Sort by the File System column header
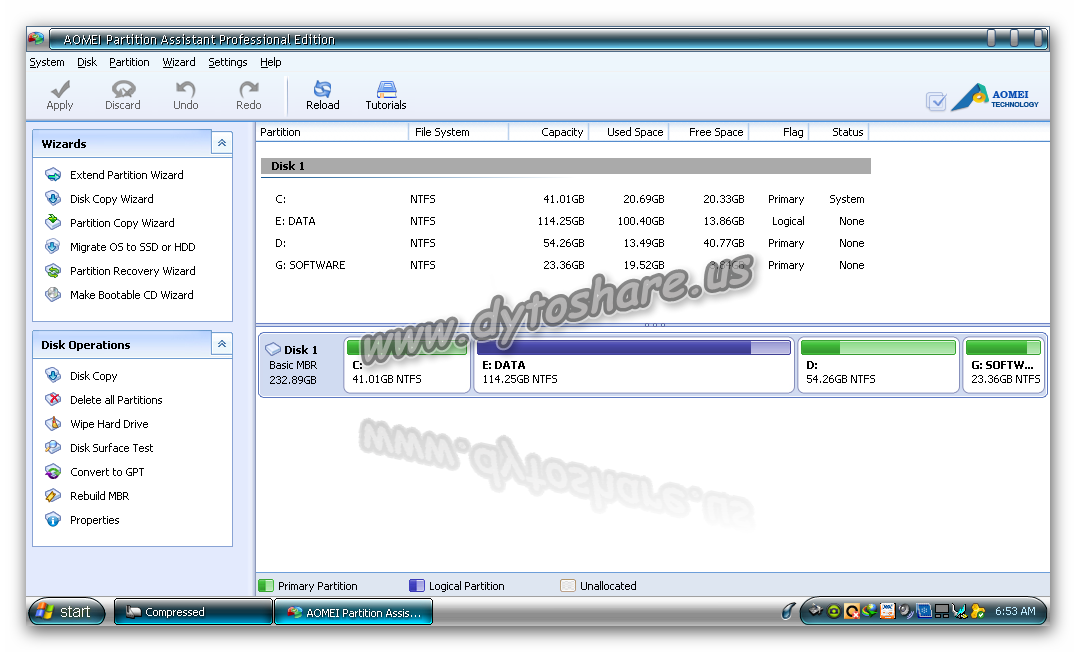This screenshot has width=1076, height=652. coord(458,132)
